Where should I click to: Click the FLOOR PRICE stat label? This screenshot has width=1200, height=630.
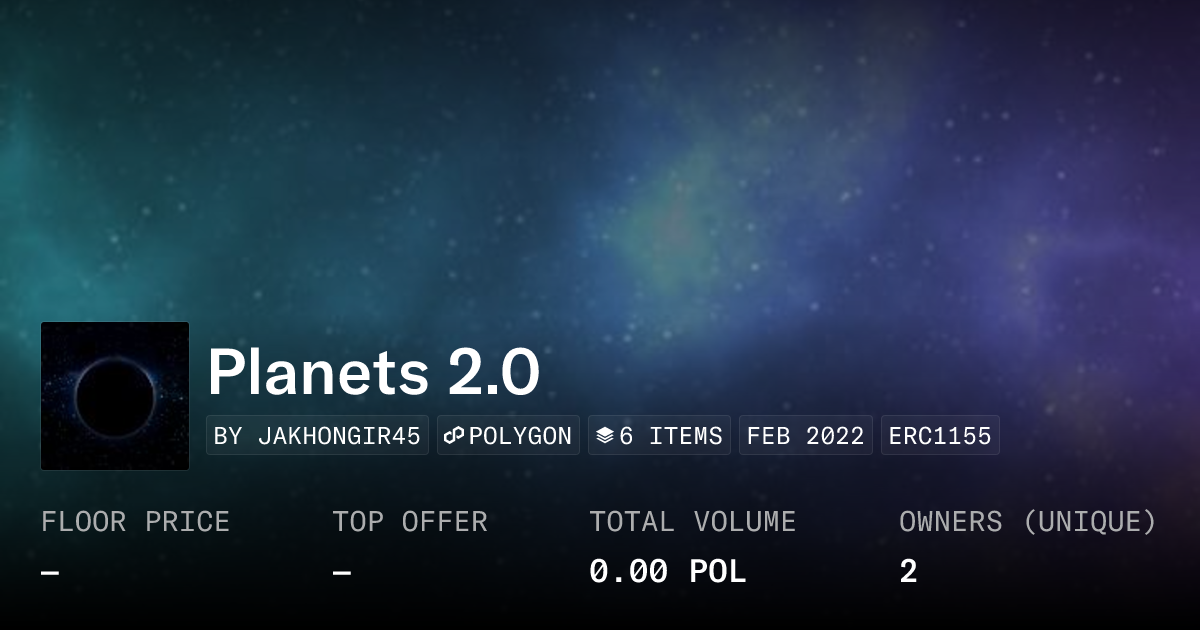pos(135,522)
